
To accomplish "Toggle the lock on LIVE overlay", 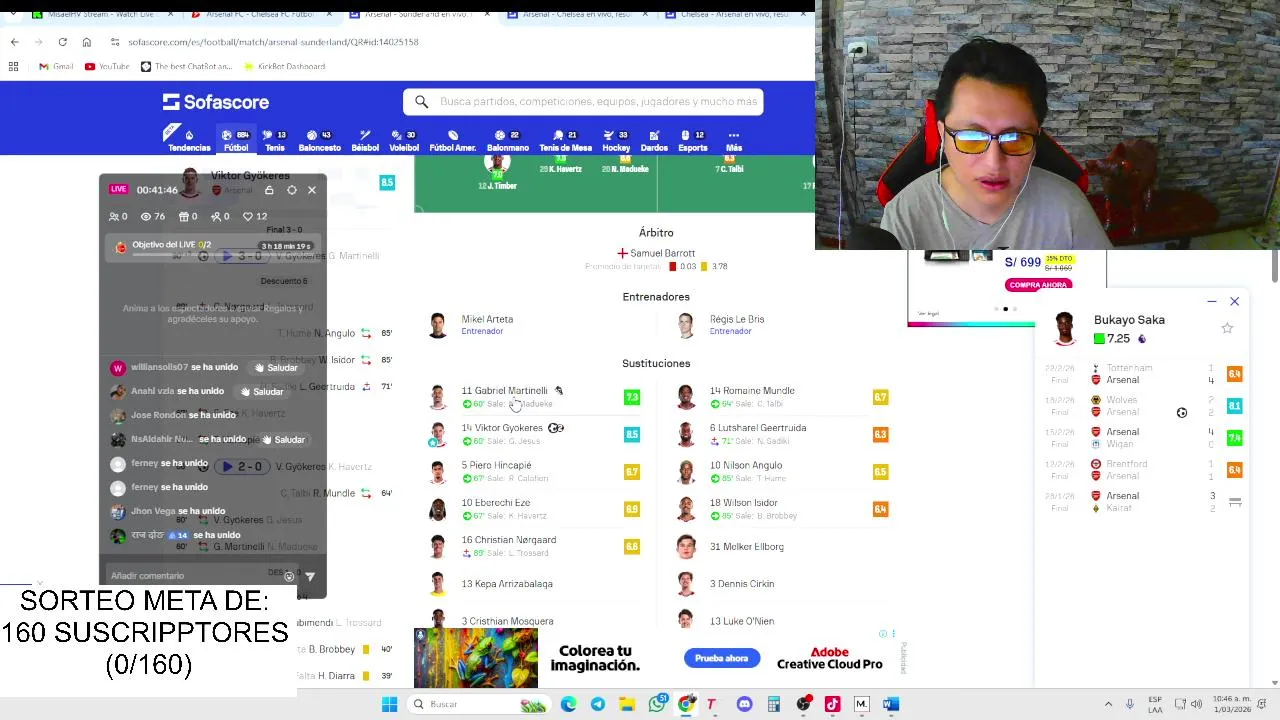I will (x=269, y=190).
